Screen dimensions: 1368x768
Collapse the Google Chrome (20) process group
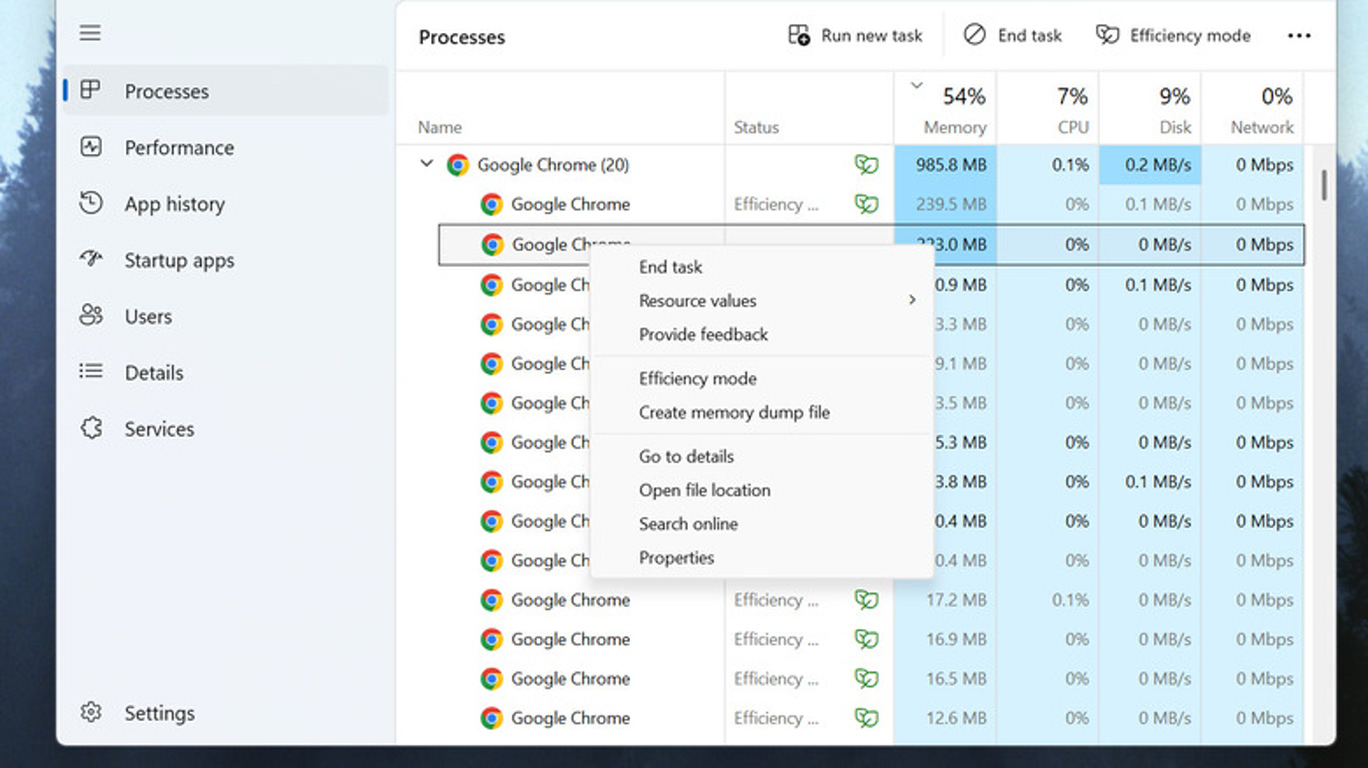coord(427,164)
